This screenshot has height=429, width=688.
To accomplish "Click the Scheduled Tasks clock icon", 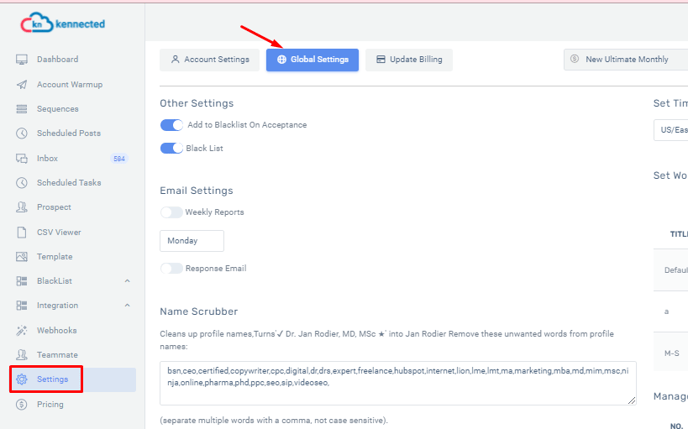I will coord(22,183).
